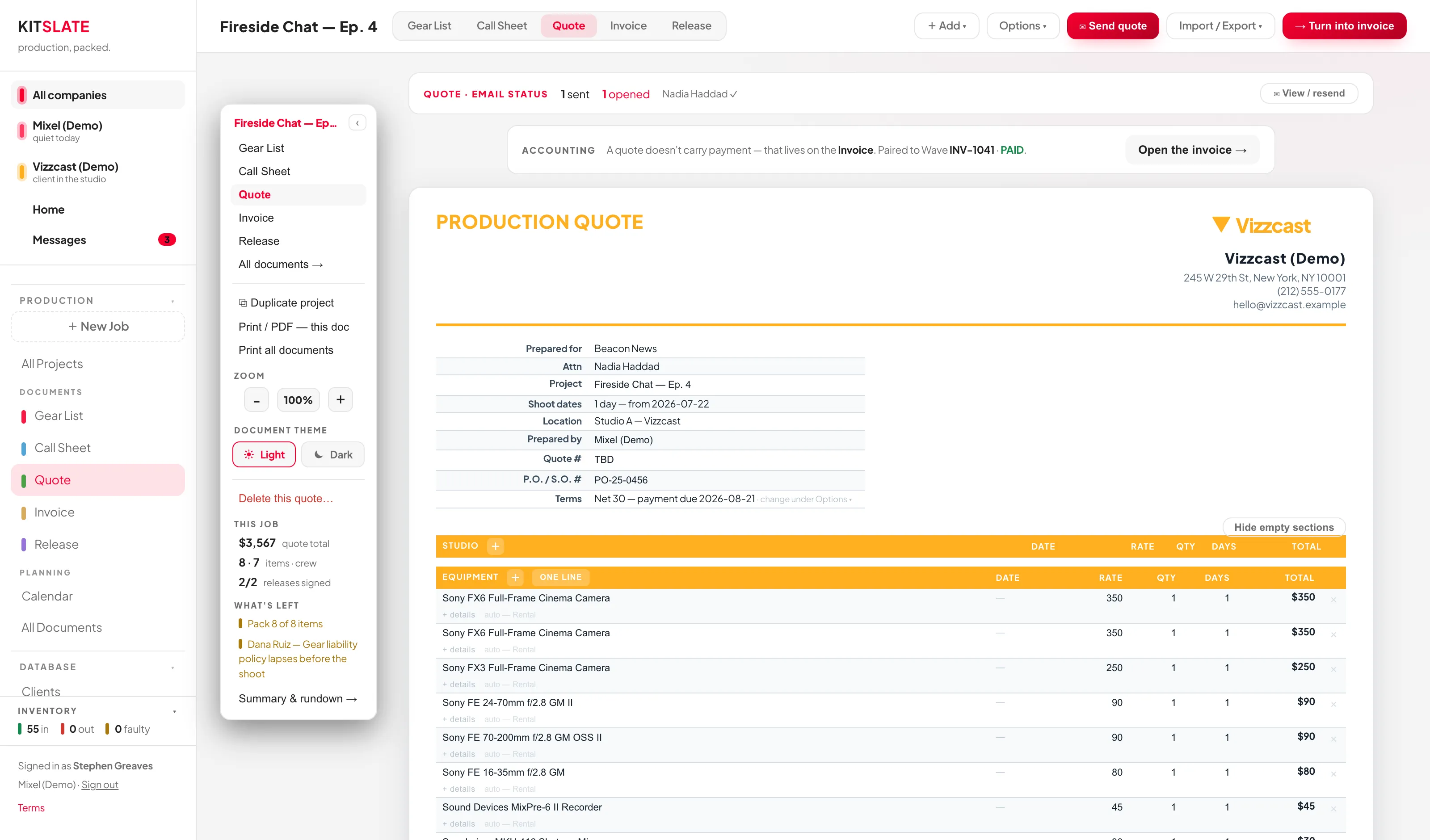
Task: Click Turn into invoice button
Action: point(1344,25)
